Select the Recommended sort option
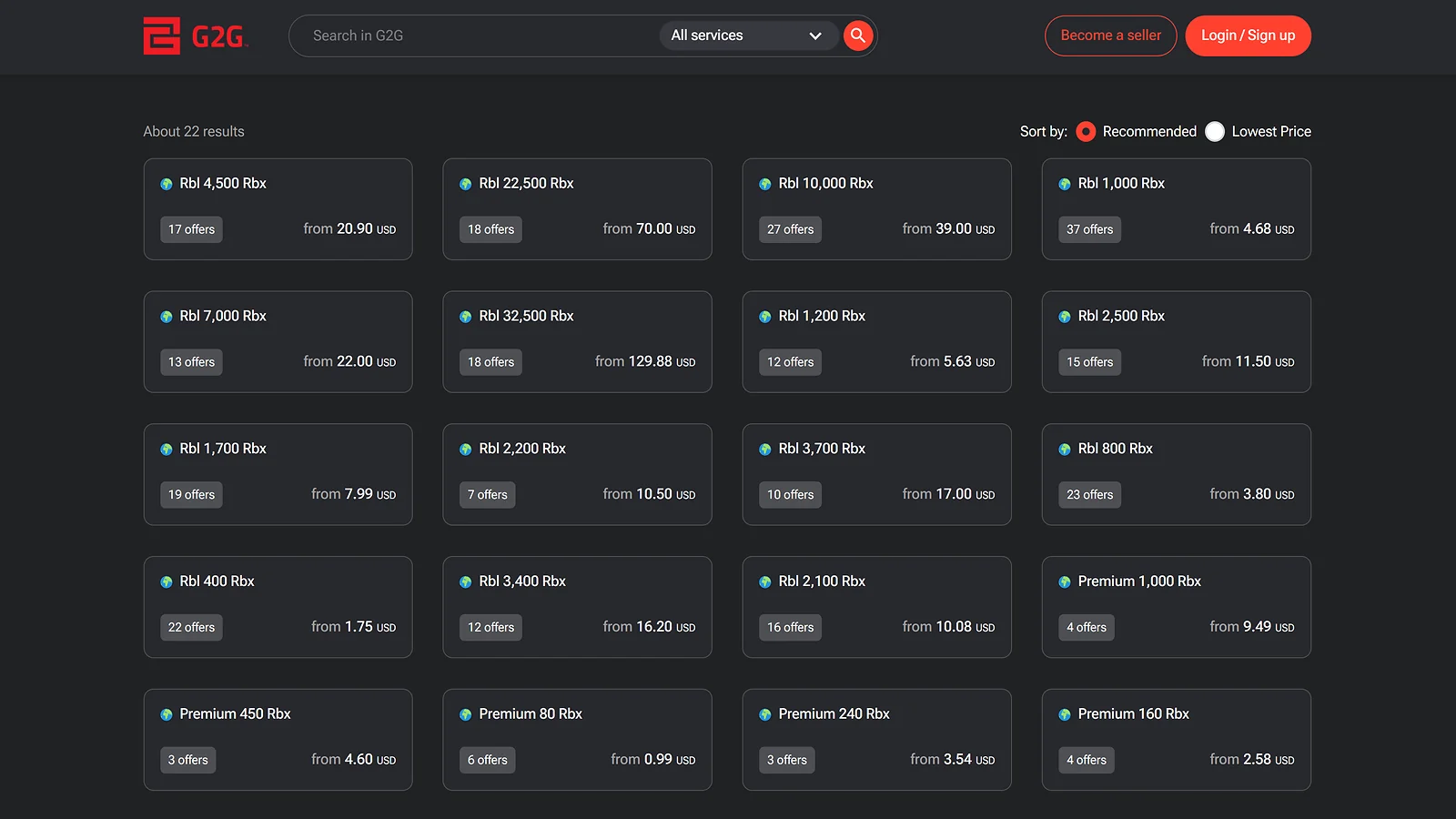 [x=1086, y=132]
